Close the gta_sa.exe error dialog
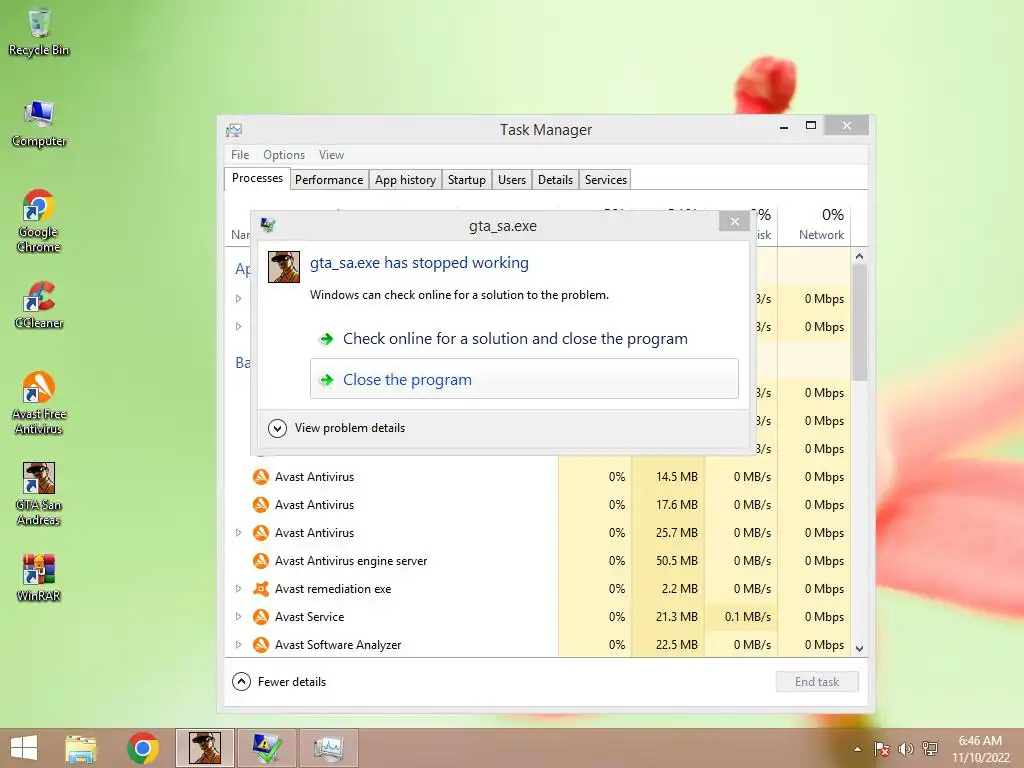The width and height of the screenshot is (1024, 768). [735, 221]
